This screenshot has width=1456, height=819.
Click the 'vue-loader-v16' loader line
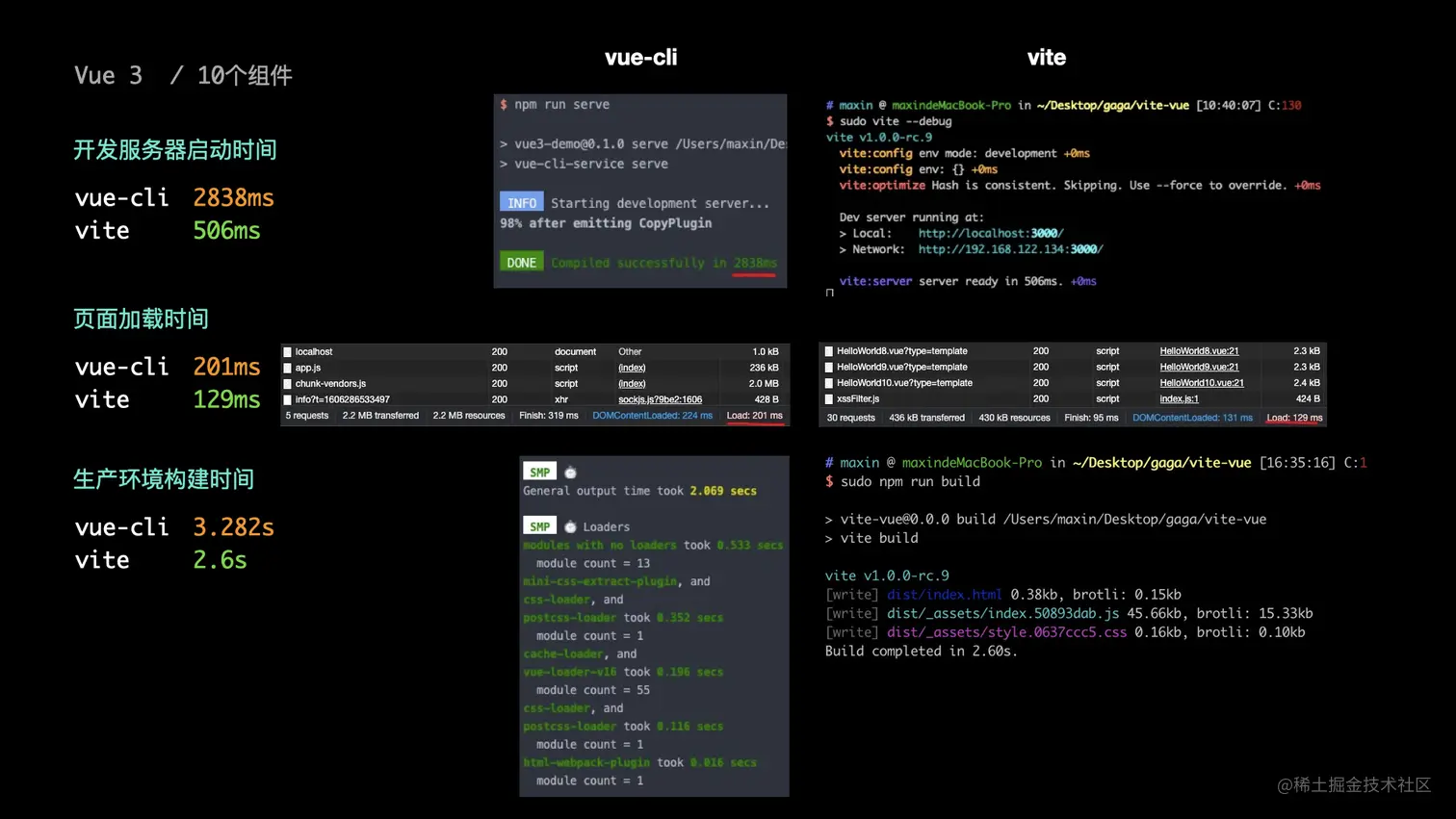(x=623, y=672)
